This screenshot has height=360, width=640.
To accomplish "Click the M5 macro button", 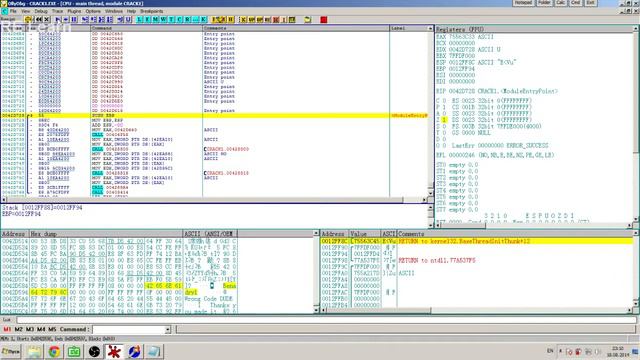I will point(52,329).
